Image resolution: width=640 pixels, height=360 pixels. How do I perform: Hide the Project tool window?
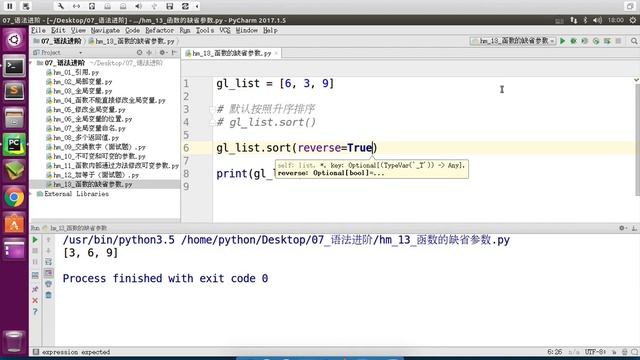click(x=174, y=53)
